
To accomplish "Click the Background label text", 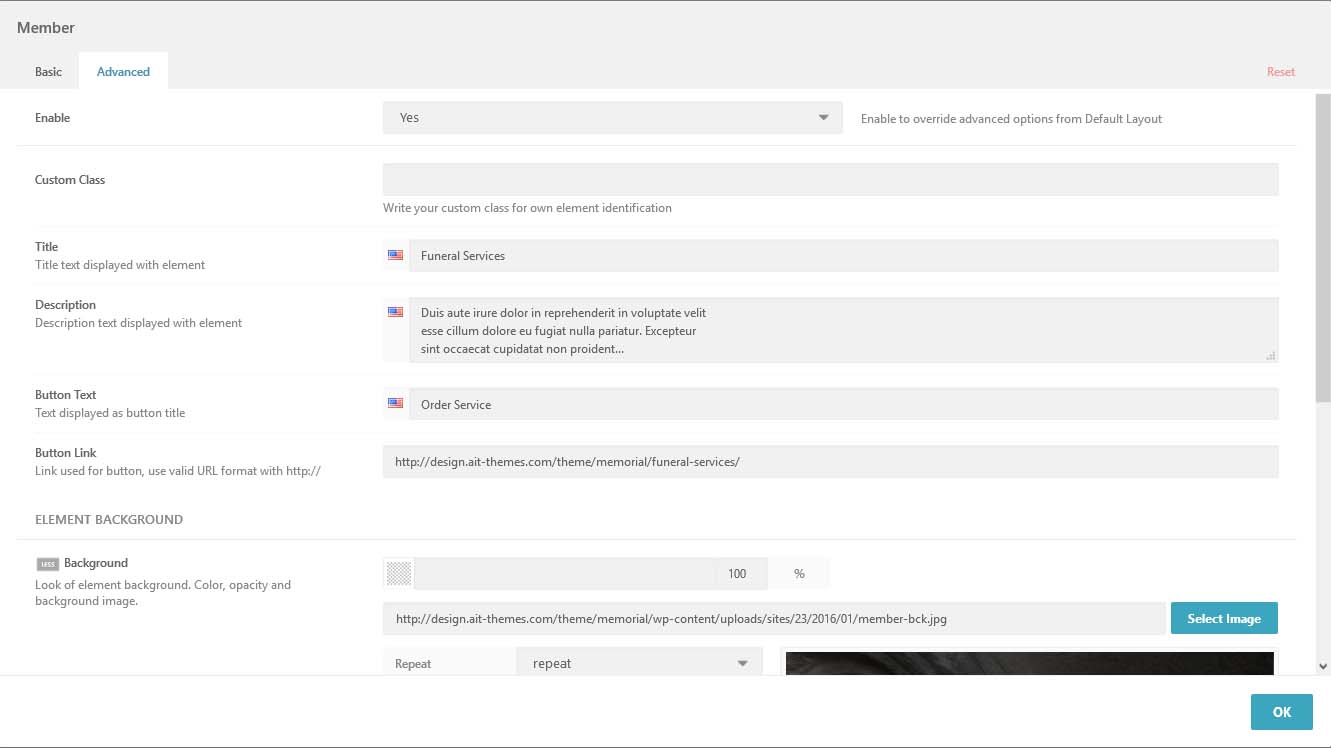I will coord(96,563).
